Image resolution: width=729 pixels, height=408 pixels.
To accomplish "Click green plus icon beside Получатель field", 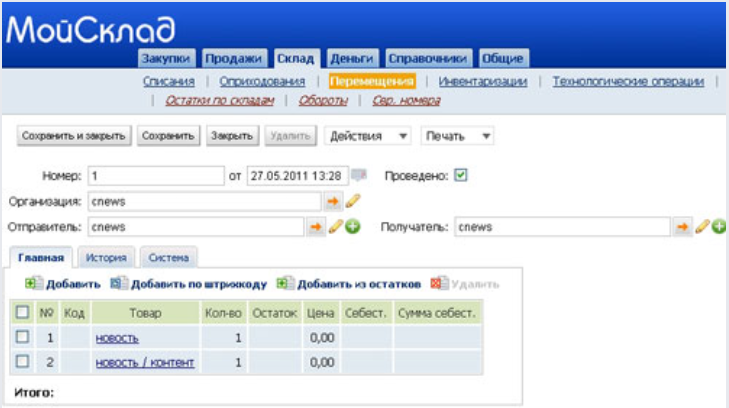I will coord(719,227).
